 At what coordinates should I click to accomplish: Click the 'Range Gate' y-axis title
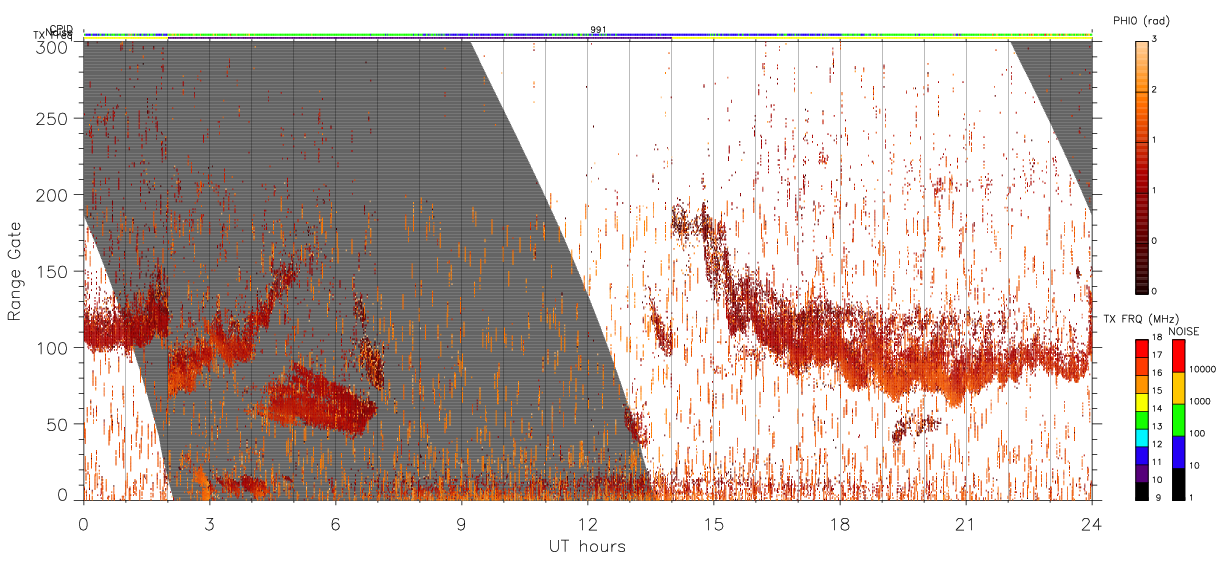coord(15,271)
